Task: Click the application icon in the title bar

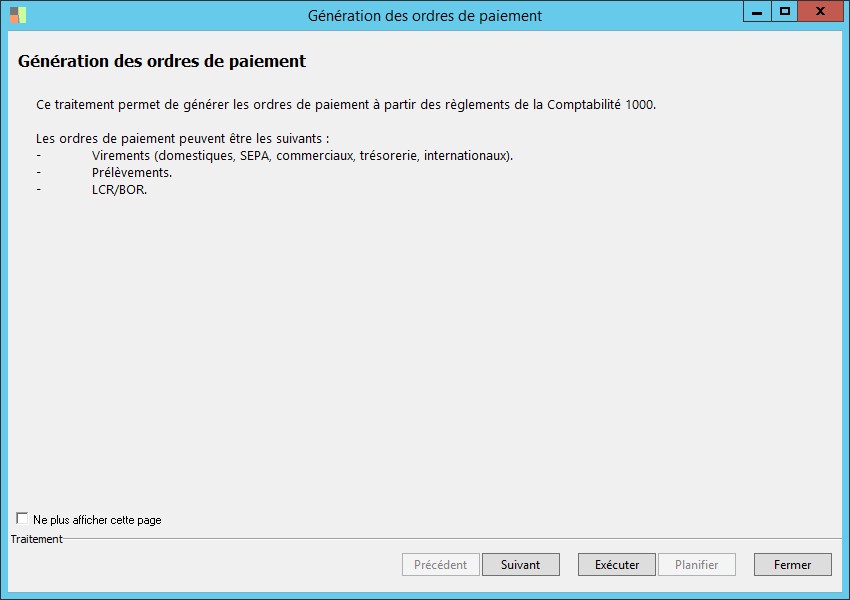Action: click(x=18, y=15)
